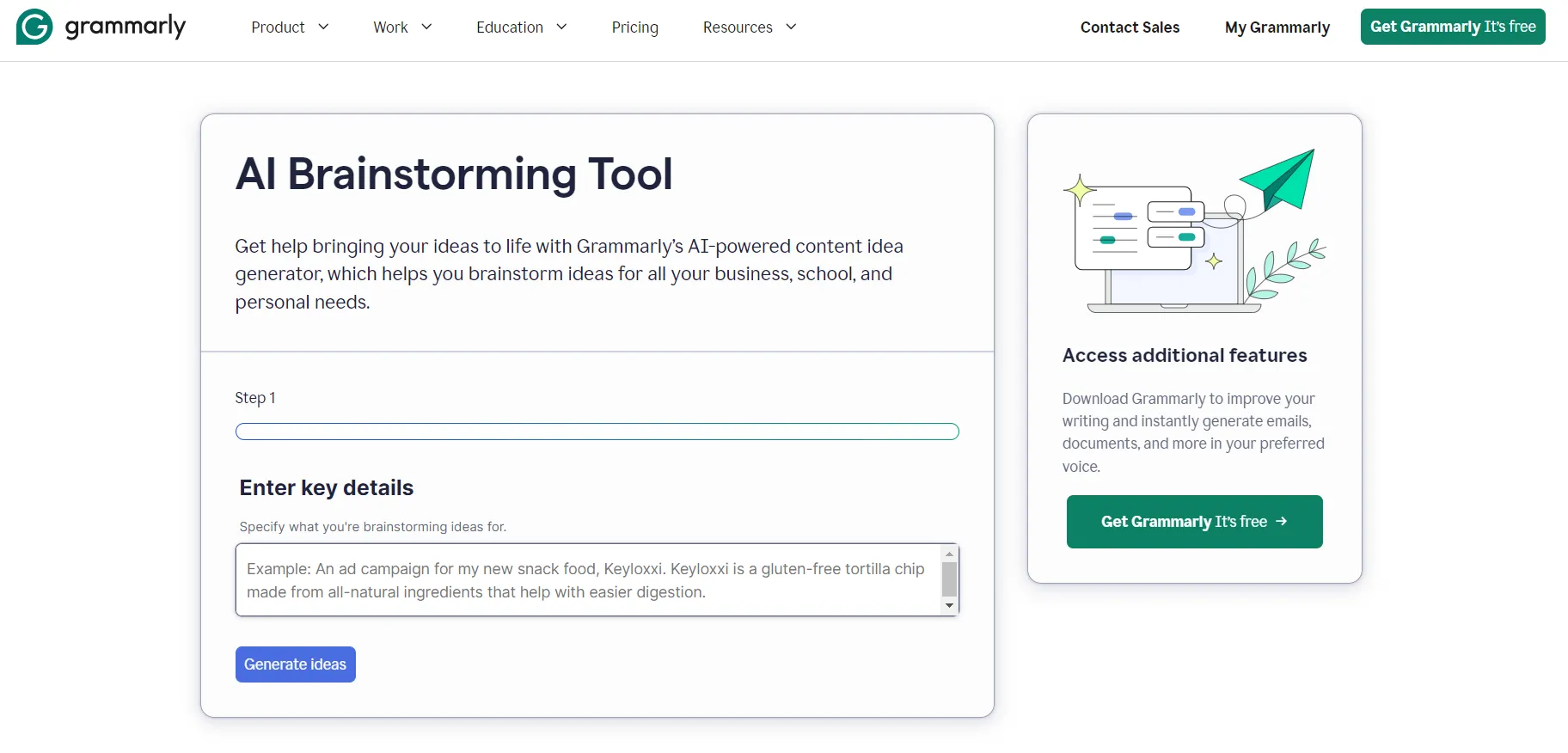Click the arrow icon on sidebar button
The height and width of the screenshot is (753, 1568).
click(1282, 522)
